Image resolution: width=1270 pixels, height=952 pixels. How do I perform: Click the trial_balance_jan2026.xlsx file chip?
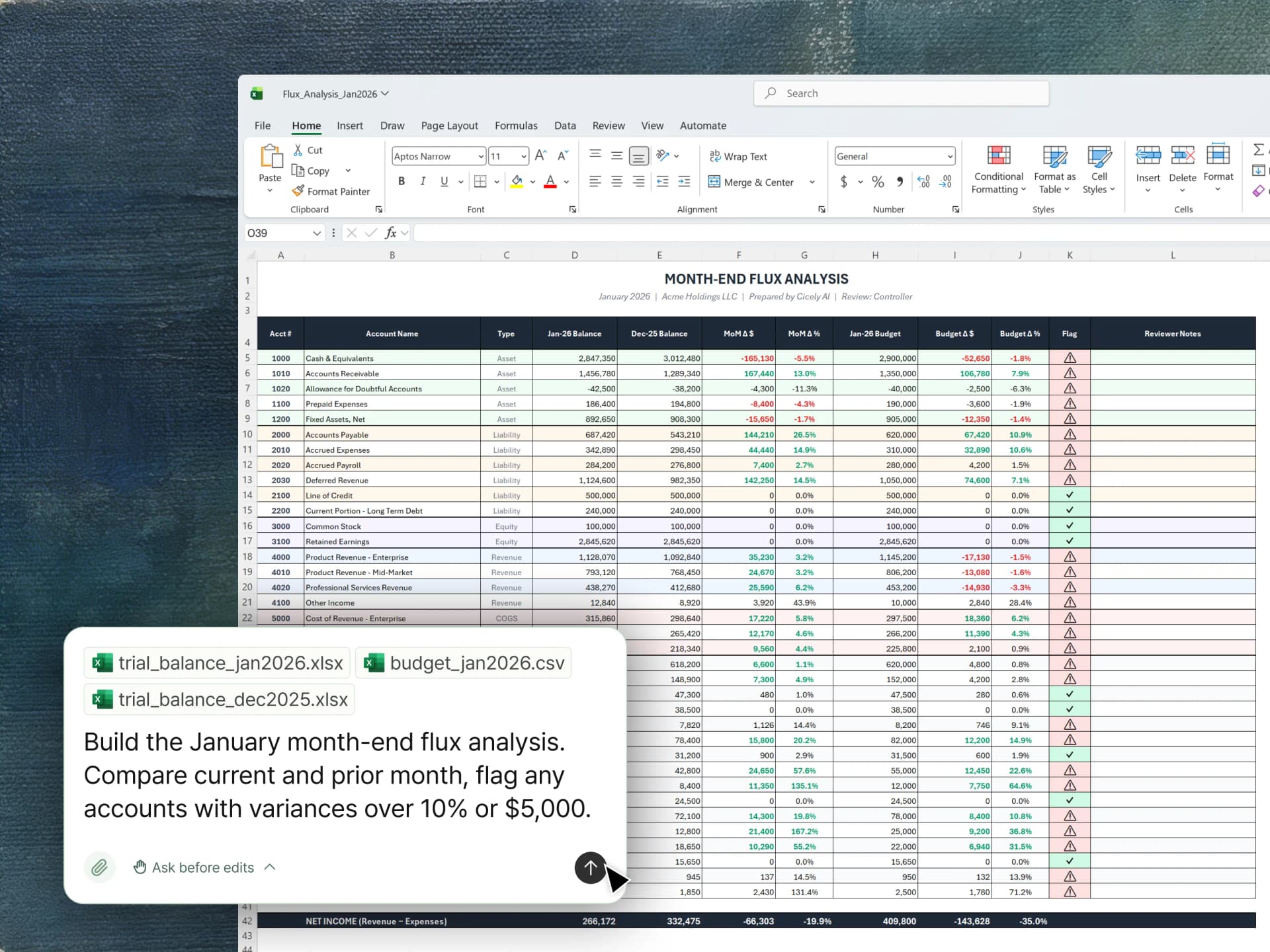click(216, 662)
